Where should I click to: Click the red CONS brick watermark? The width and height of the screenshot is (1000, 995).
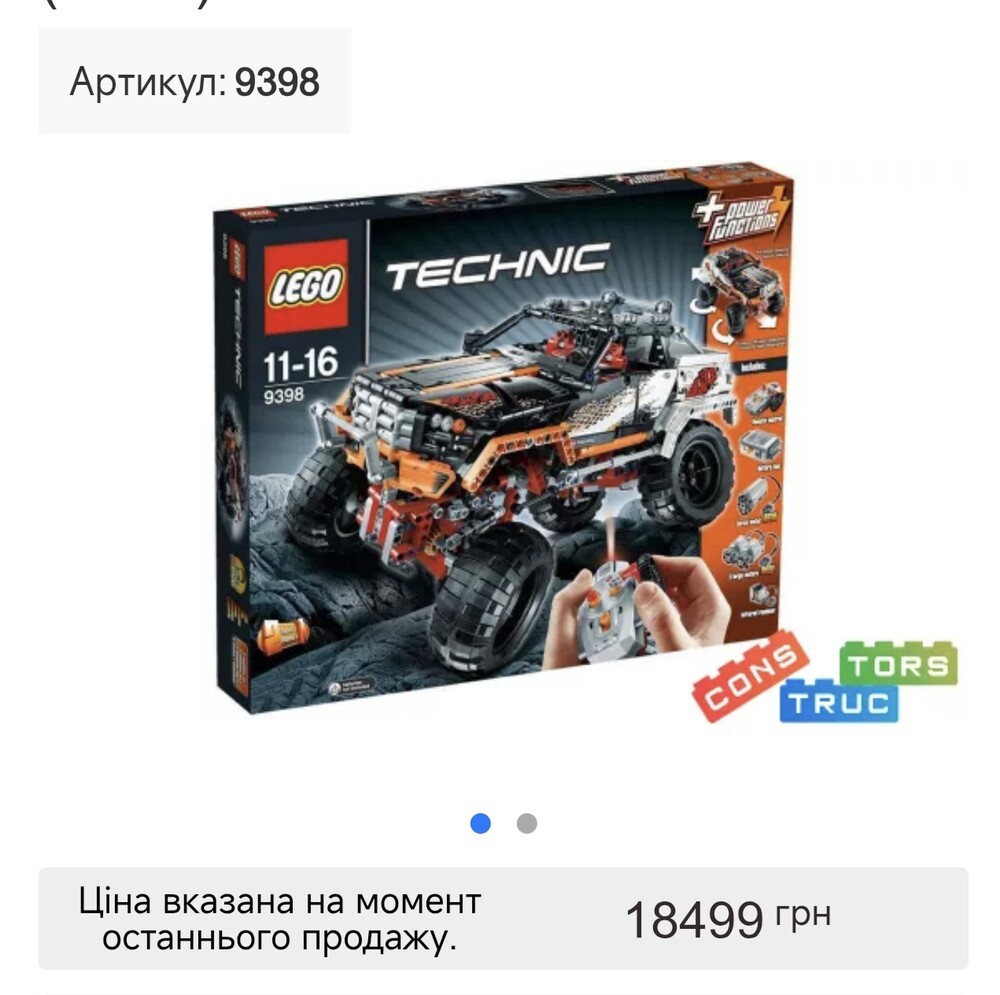coord(751,677)
